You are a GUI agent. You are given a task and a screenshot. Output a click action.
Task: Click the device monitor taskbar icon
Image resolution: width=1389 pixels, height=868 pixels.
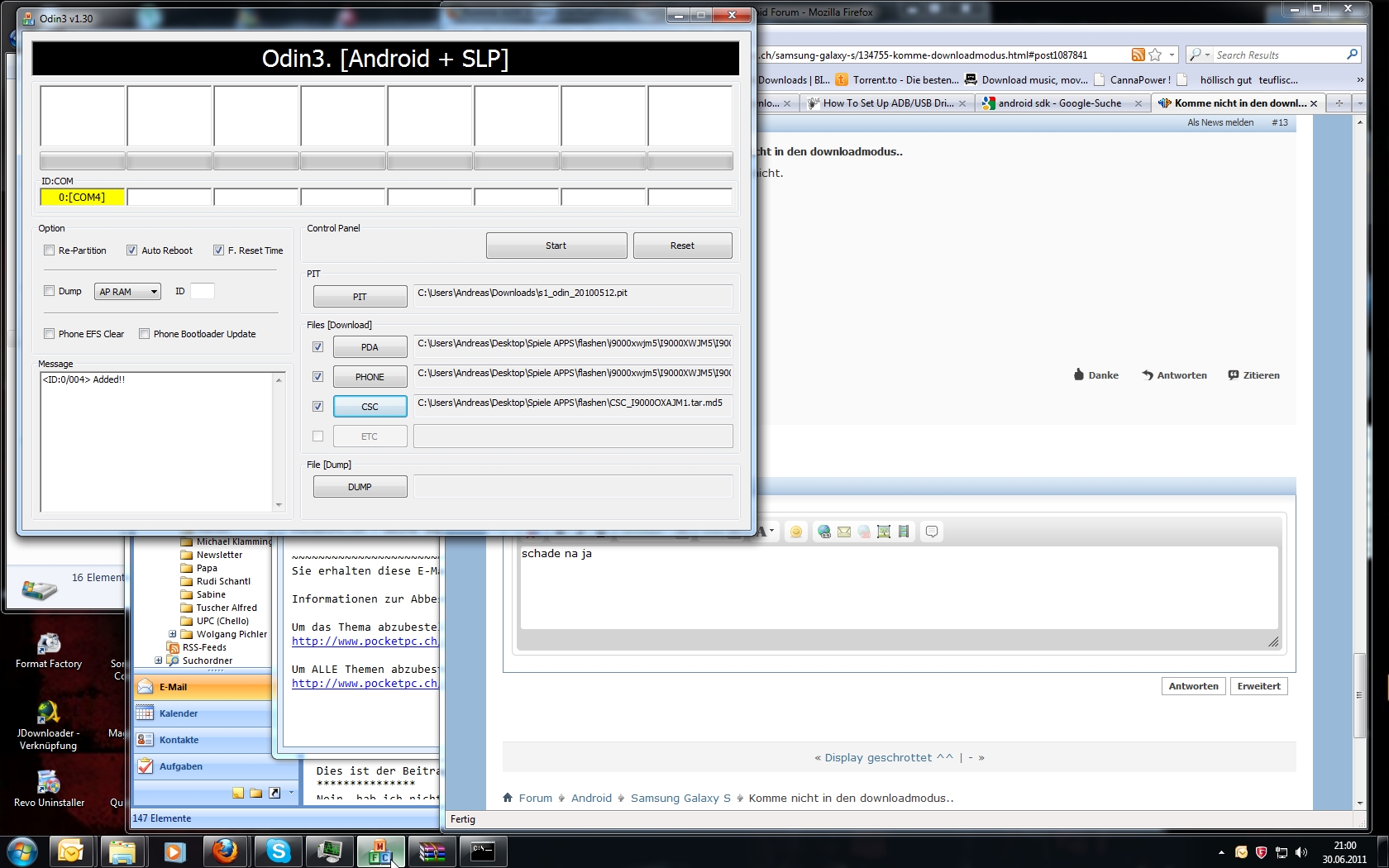[329, 851]
